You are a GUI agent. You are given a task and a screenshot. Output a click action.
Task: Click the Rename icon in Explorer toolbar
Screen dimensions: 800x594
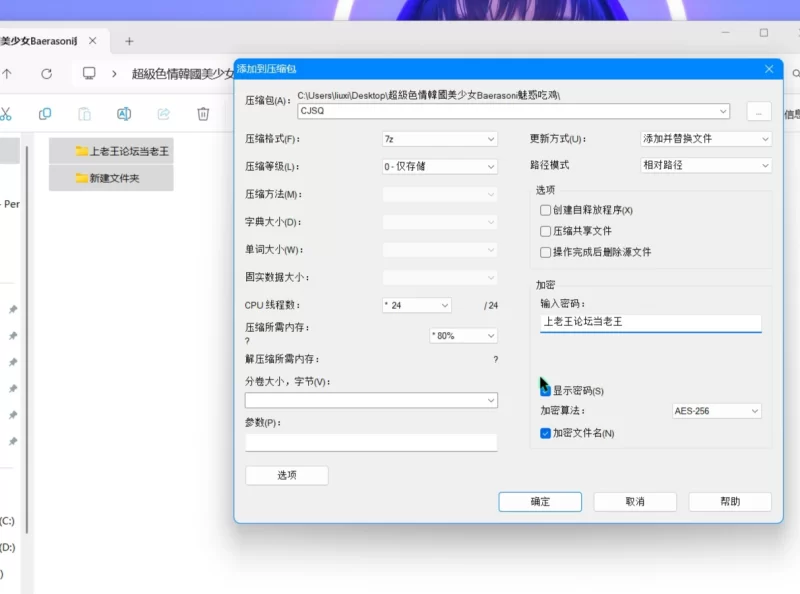[x=124, y=114]
